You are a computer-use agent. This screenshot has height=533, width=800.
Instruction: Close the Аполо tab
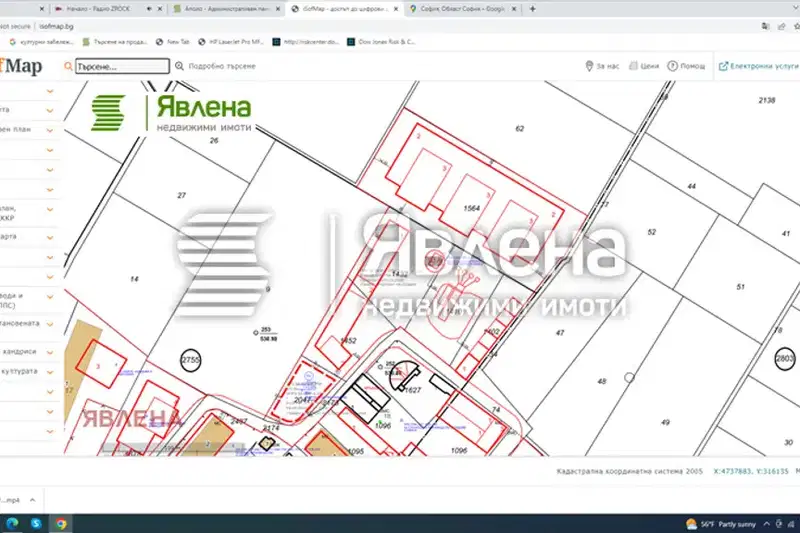pyautogui.click(x=278, y=9)
